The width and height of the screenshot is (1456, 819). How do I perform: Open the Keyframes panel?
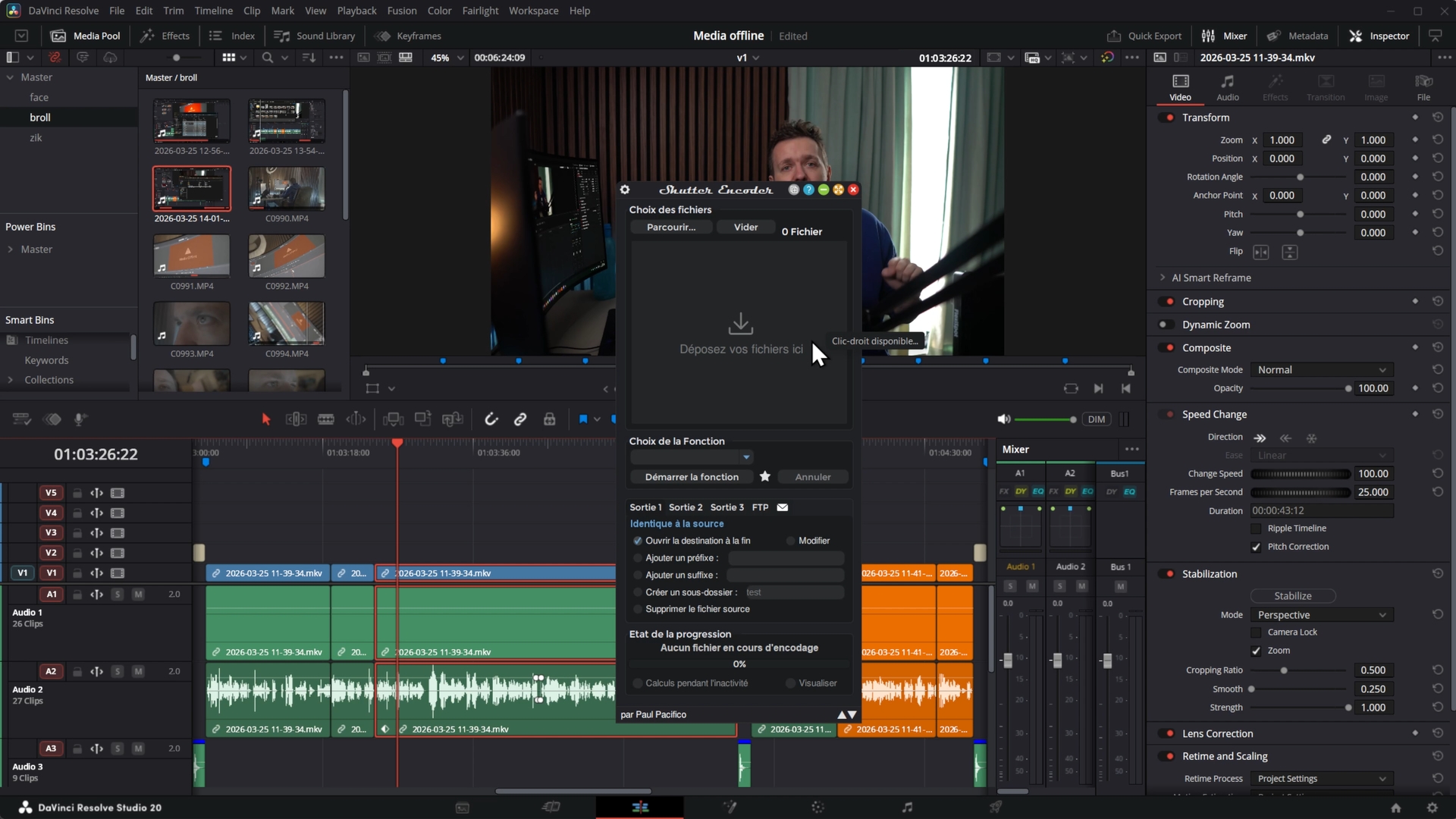click(x=409, y=36)
